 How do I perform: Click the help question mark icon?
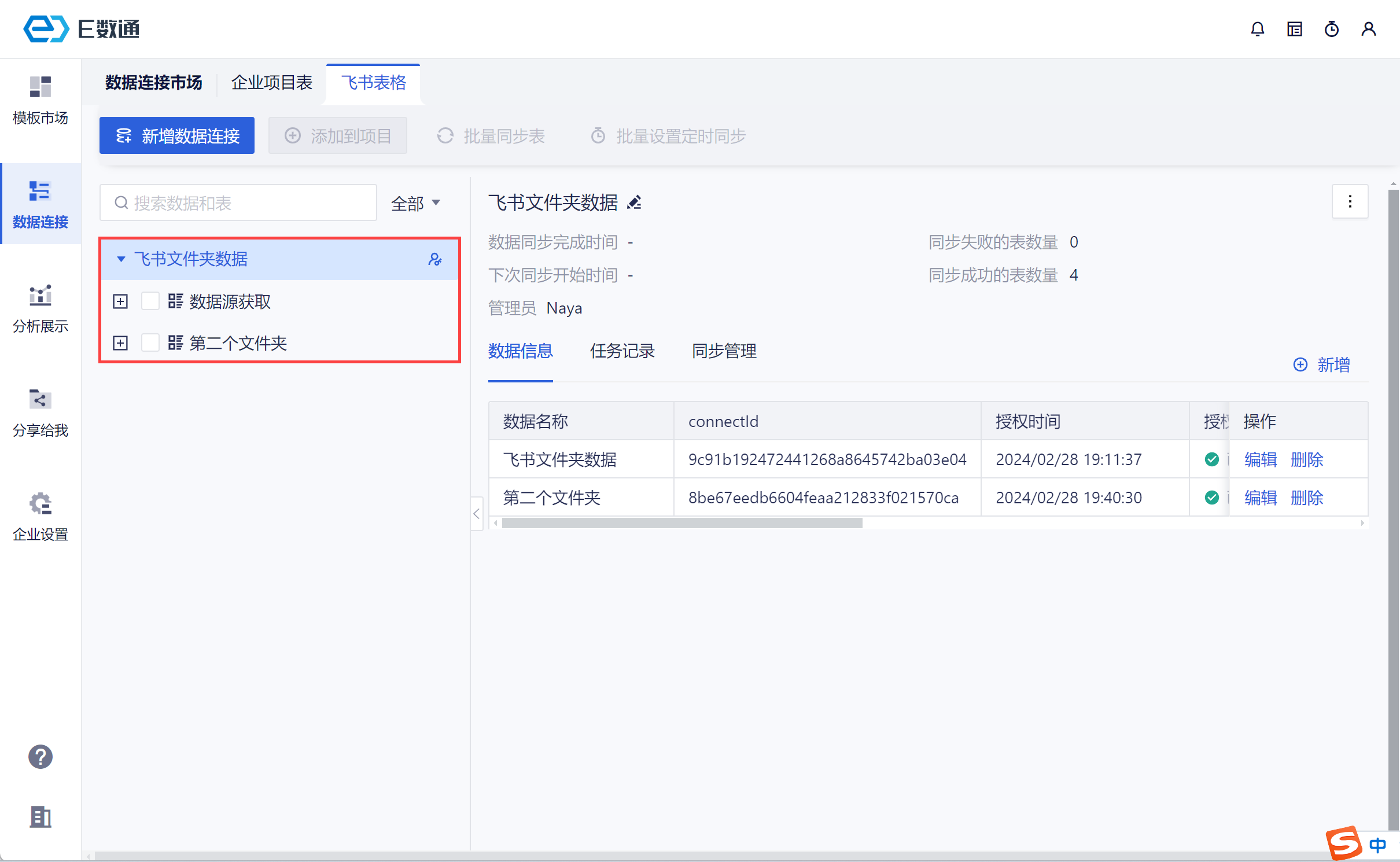pyautogui.click(x=40, y=756)
